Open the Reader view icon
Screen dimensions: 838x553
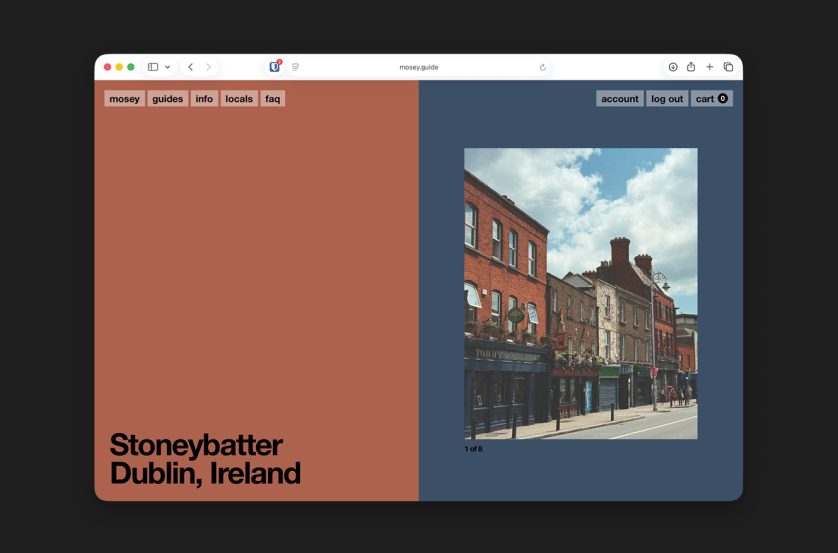pyautogui.click(x=295, y=67)
